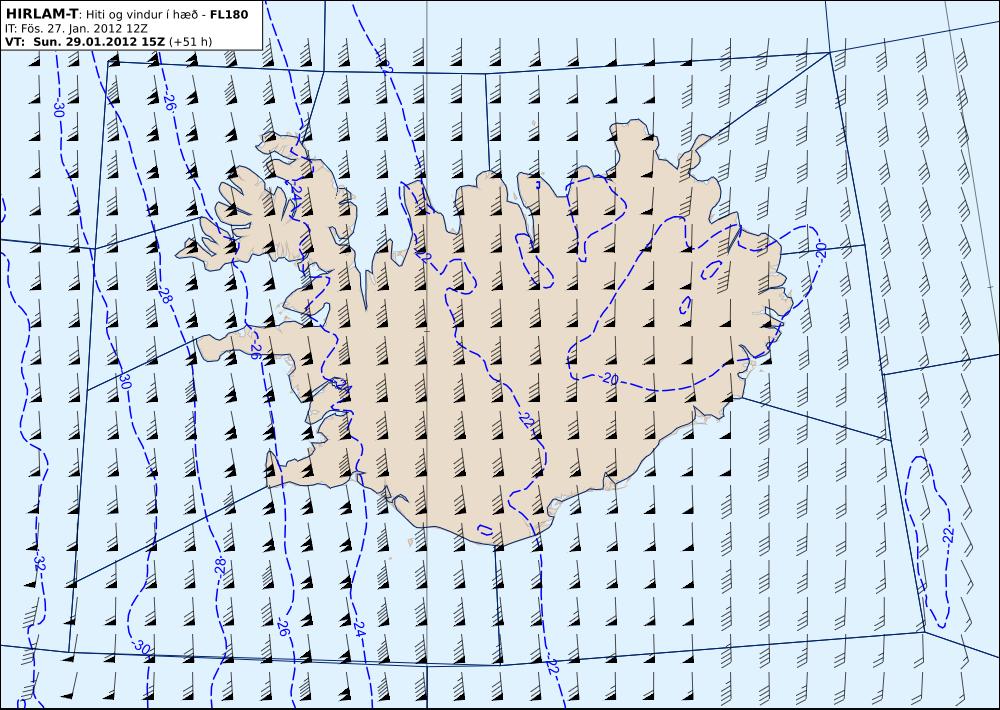Click the 'IT: Fös. 27. Jan. 2012 12Z' line

(x=76, y=29)
